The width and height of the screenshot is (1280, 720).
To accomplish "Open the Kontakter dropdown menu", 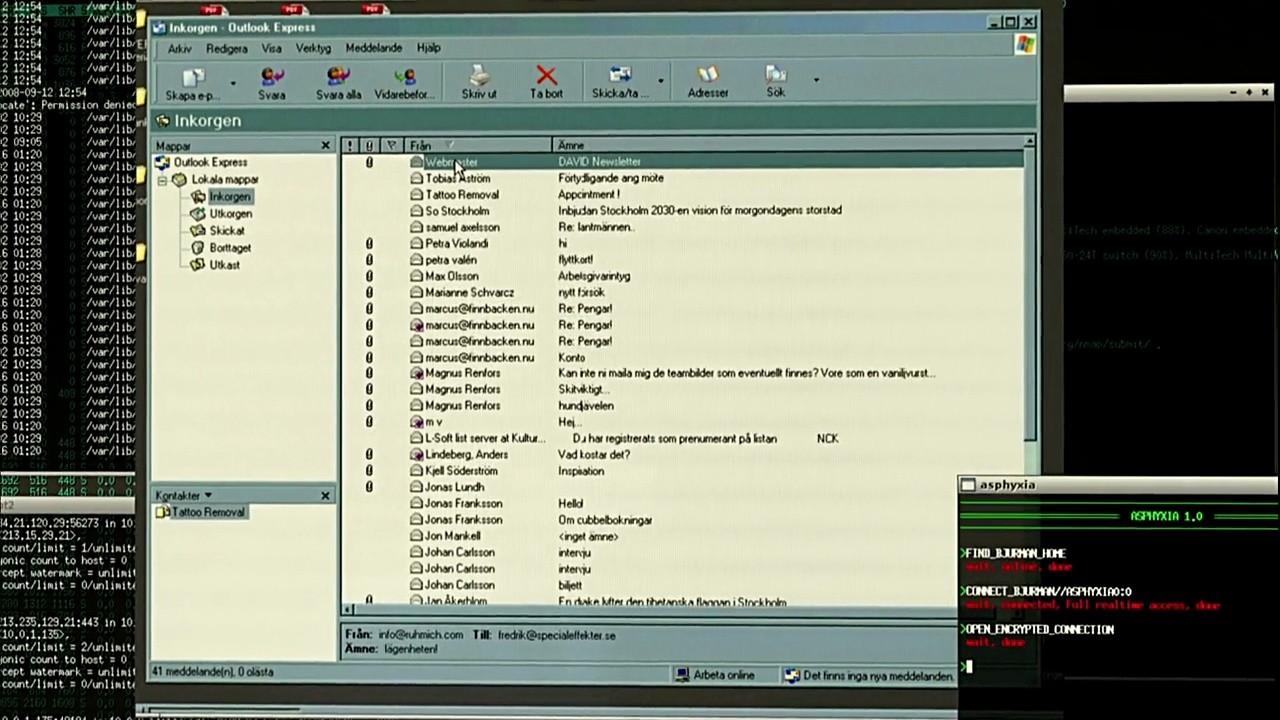I will point(184,496).
